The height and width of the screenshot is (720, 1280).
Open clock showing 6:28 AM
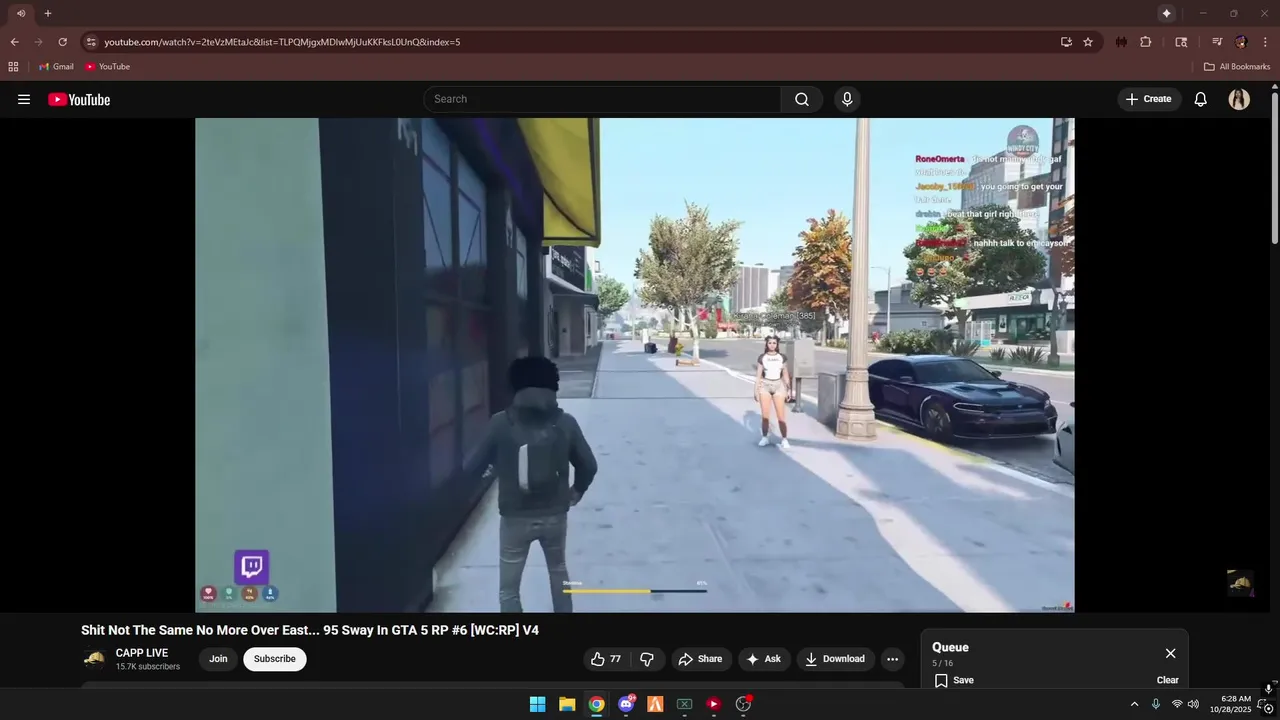pyautogui.click(x=1231, y=704)
